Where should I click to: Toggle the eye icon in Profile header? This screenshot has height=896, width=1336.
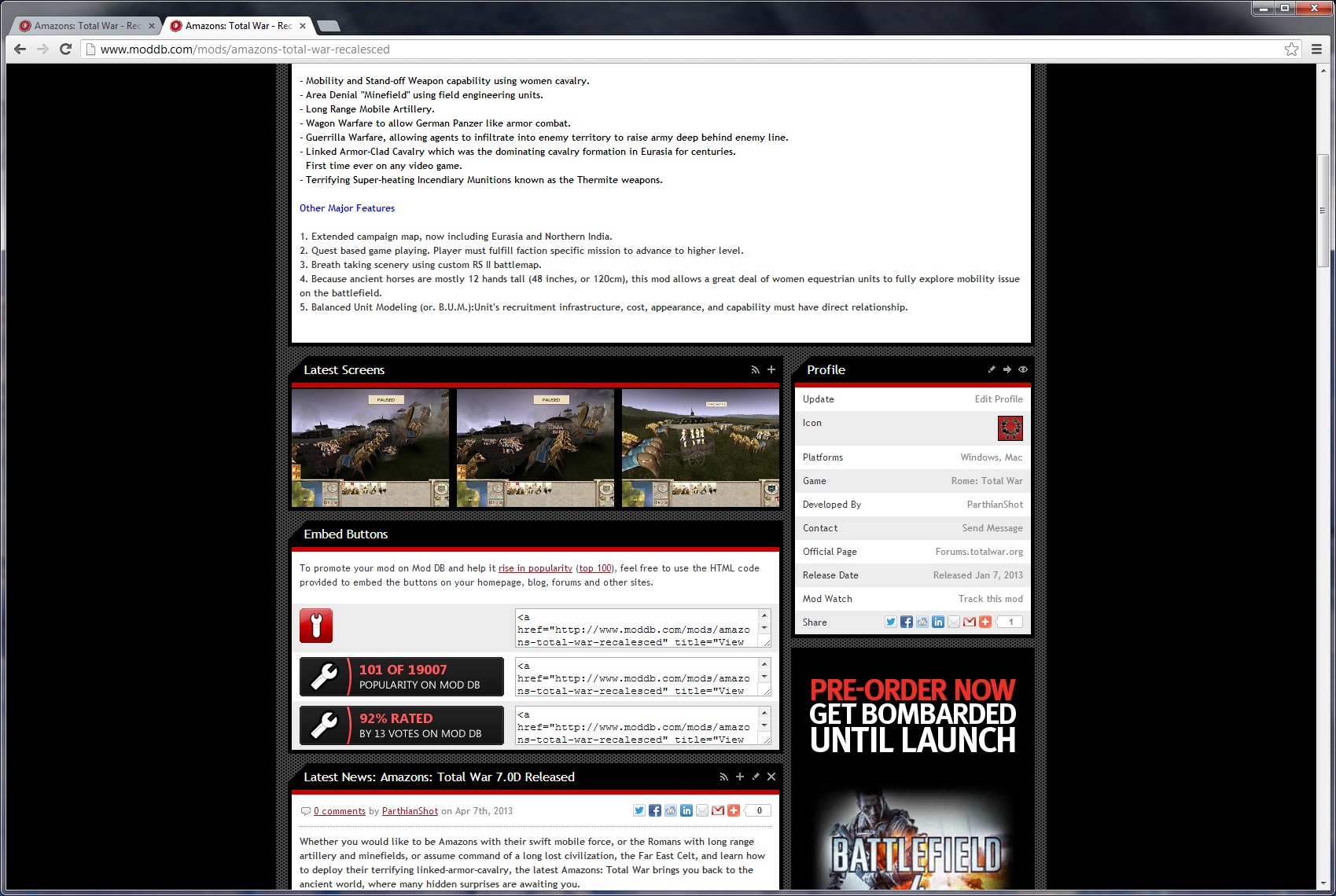coord(1023,369)
